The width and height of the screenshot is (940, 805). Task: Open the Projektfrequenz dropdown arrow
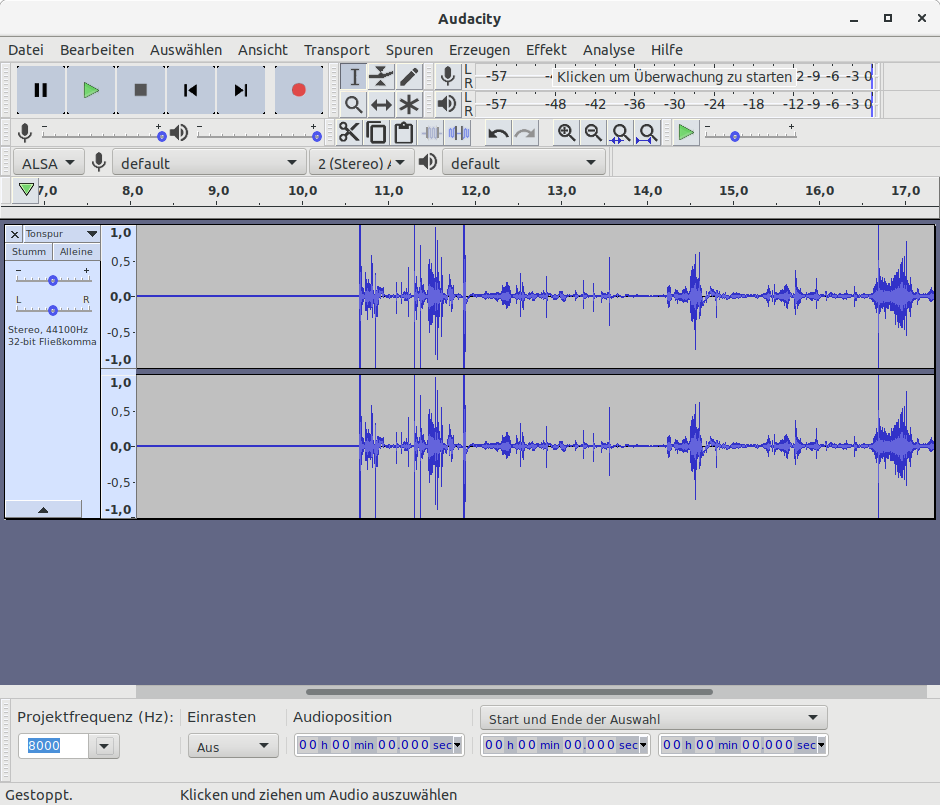coord(104,746)
